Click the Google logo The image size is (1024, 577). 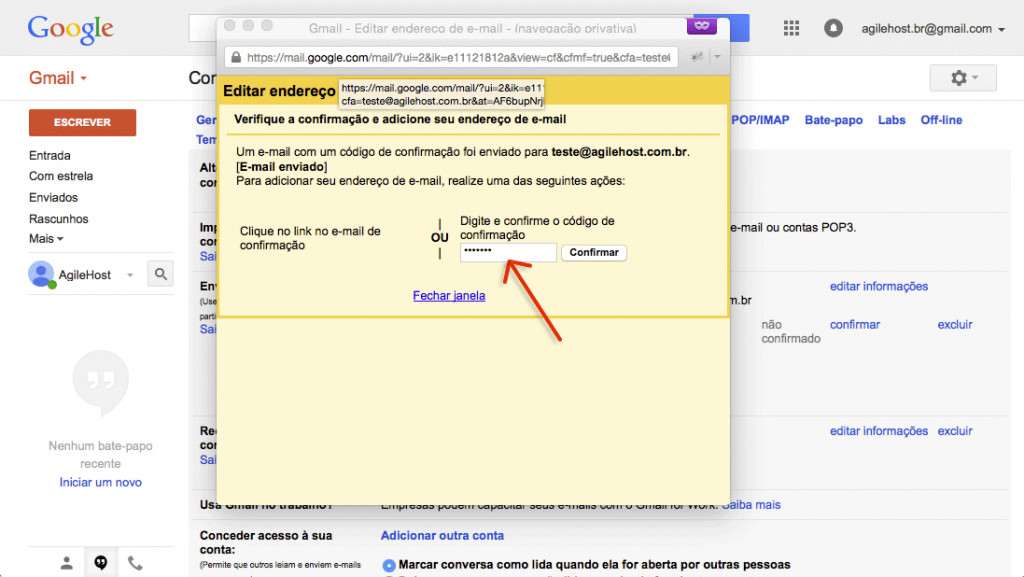(x=71, y=29)
